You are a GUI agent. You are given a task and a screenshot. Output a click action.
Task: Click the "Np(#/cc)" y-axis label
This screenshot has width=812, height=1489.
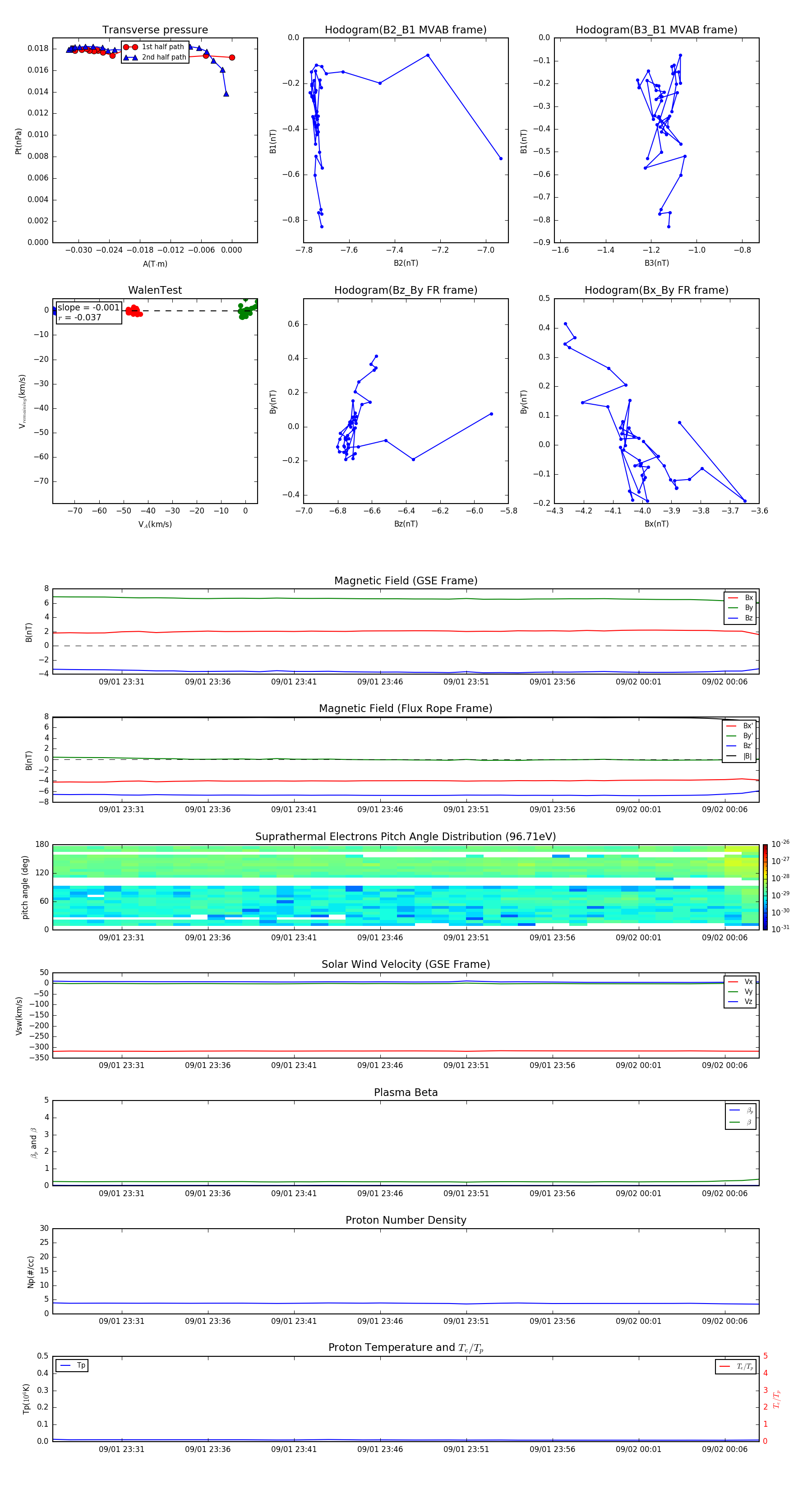pyautogui.click(x=31, y=1271)
